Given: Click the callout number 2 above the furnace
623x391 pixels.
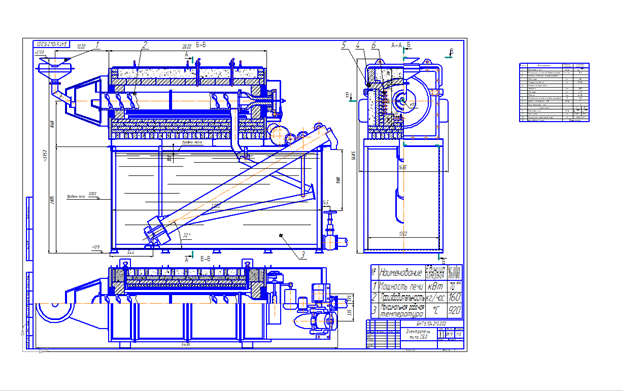Looking at the screenshot, I should pos(145,45).
